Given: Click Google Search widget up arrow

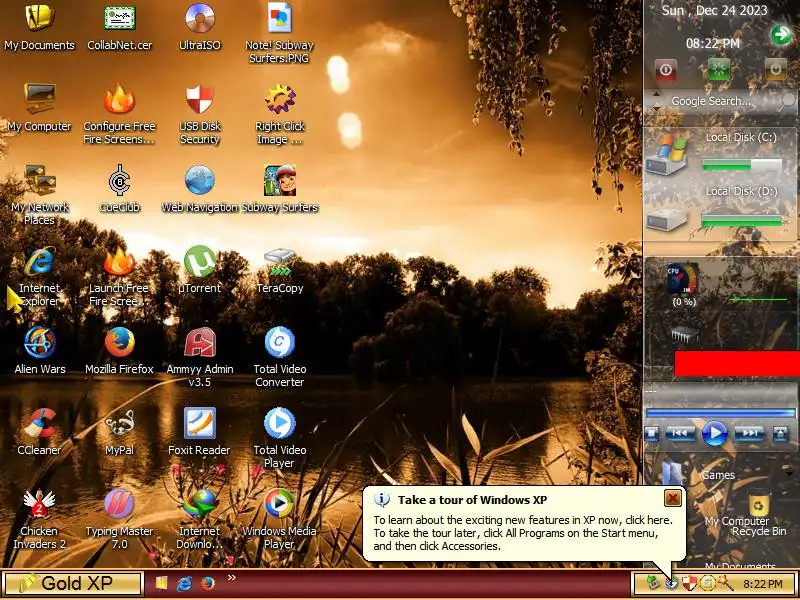Looking at the screenshot, I should coord(656,94).
